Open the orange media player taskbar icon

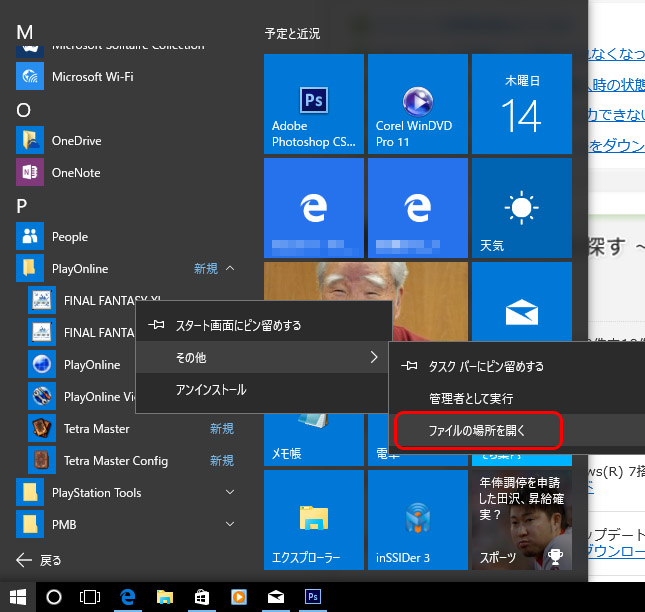click(239, 597)
